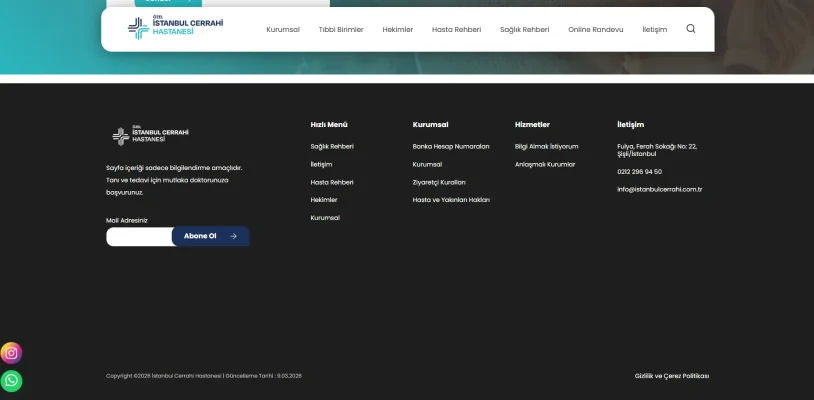Click the footer hospital logo
Viewport: 814px width, 400px height.
(x=150, y=135)
